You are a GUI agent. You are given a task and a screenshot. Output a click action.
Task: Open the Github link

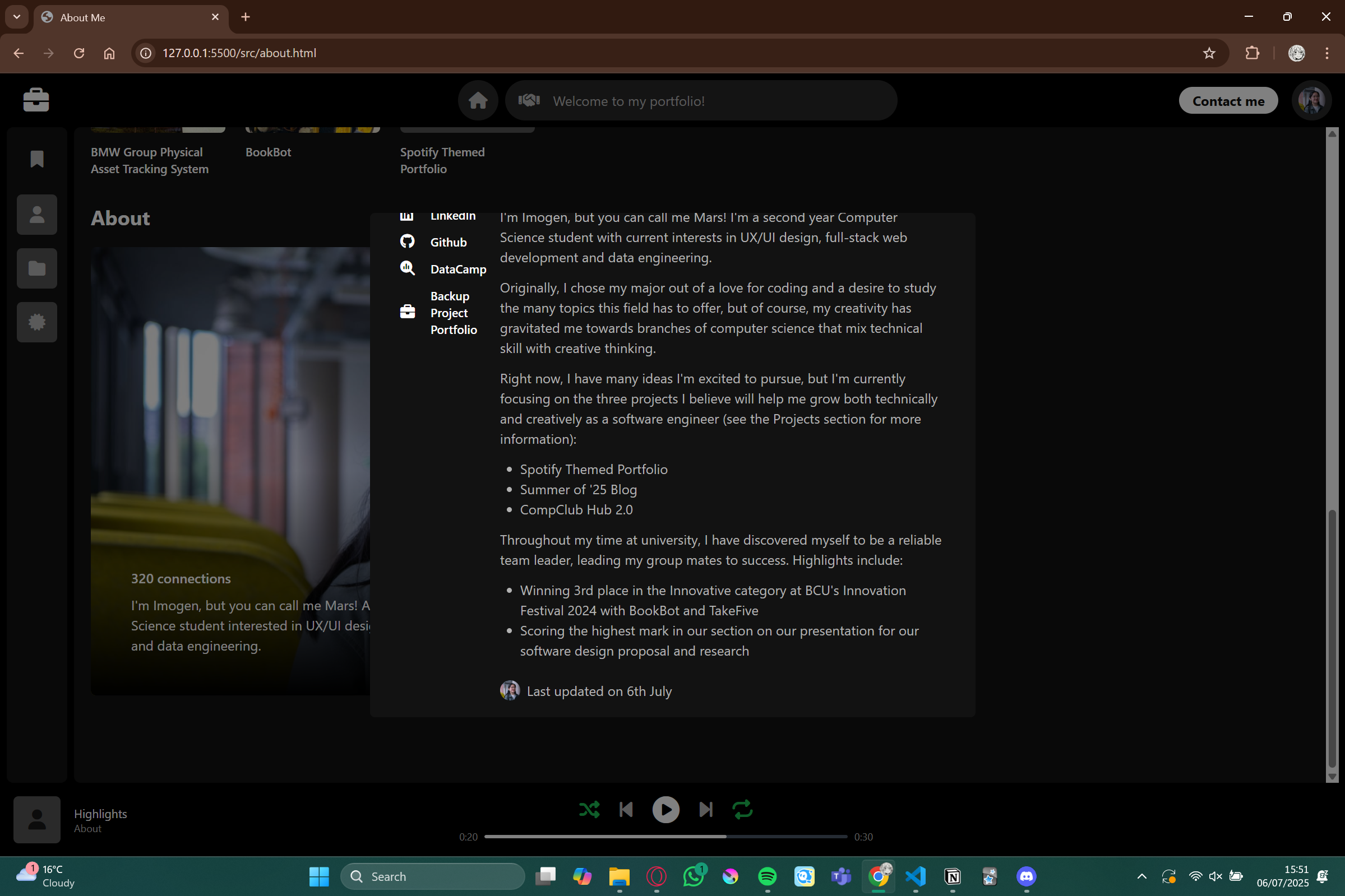click(x=448, y=242)
